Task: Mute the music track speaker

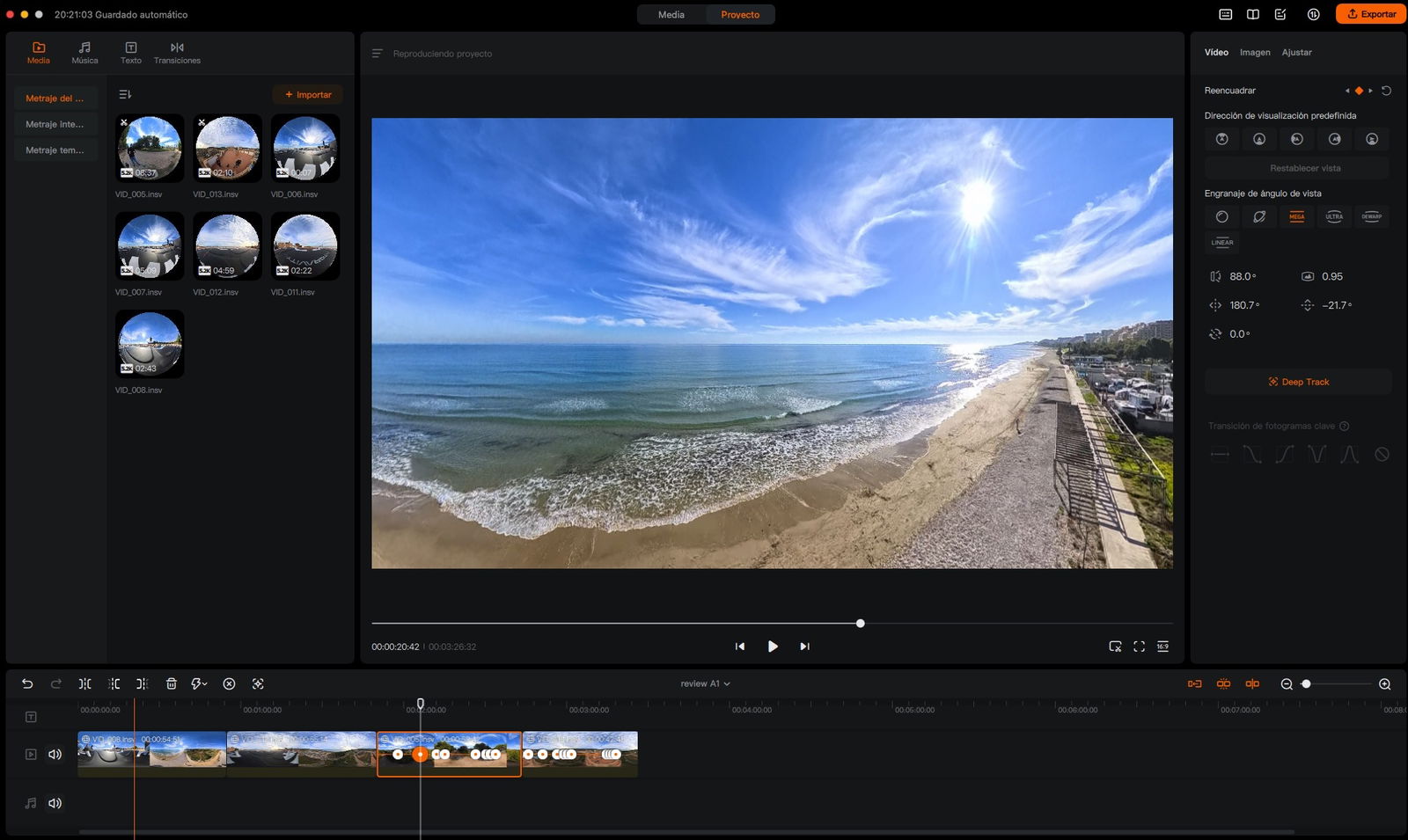Action: (55, 803)
